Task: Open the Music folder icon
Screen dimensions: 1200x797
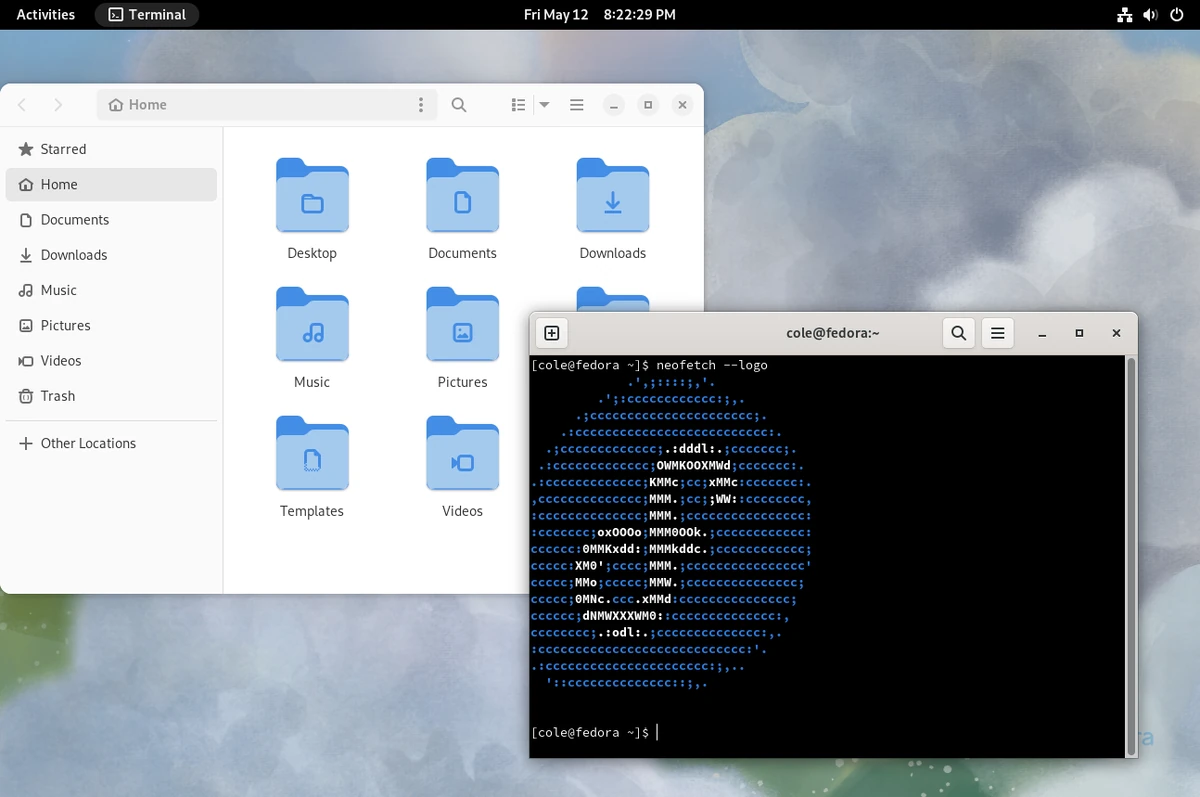Action: click(x=312, y=325)
